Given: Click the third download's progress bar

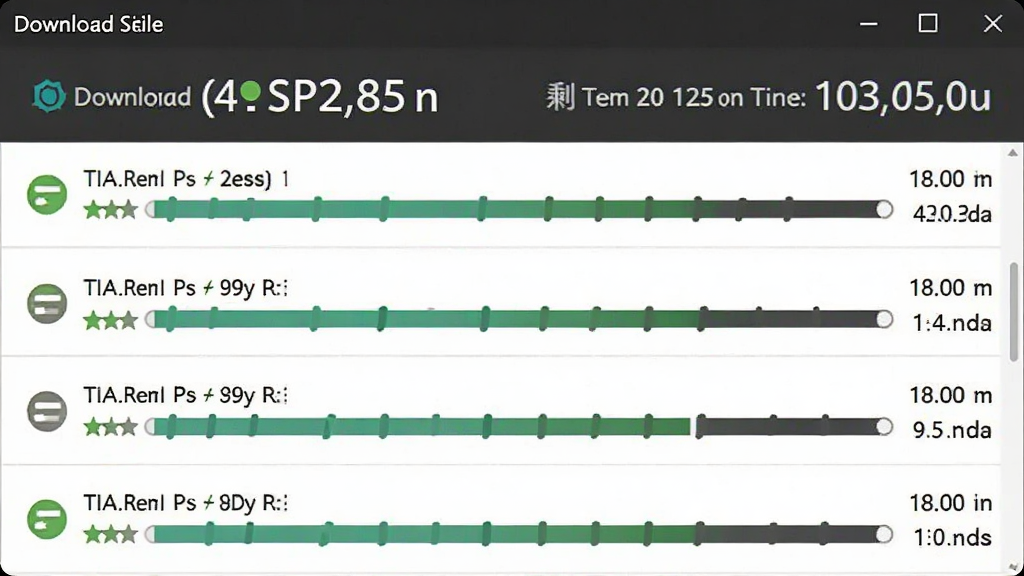Looking at the screenshot, I should pos(519,427).
